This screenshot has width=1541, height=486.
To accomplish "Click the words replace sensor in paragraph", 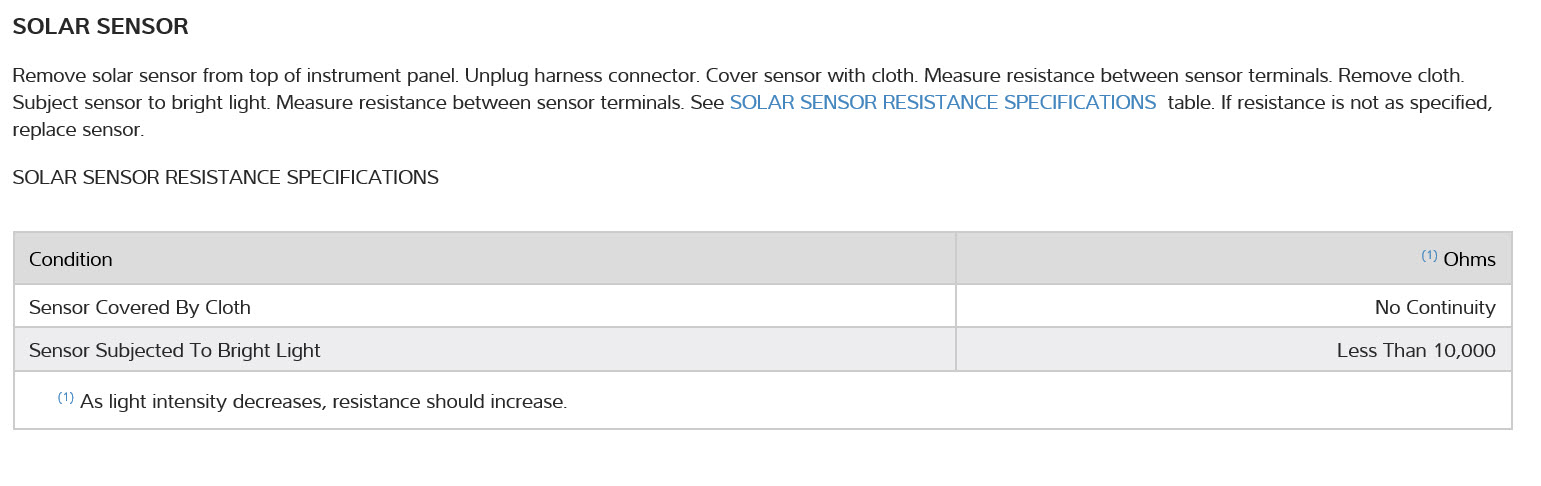I will tap(78, 130).
